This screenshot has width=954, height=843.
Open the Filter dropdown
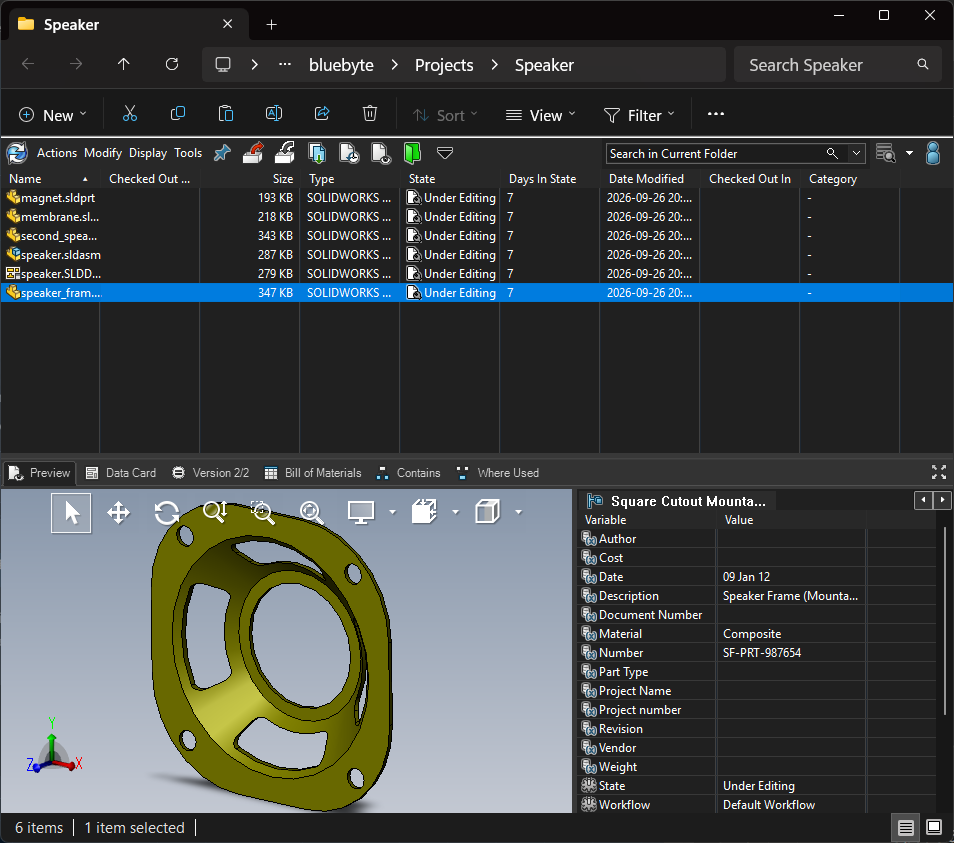coord(639,115)
